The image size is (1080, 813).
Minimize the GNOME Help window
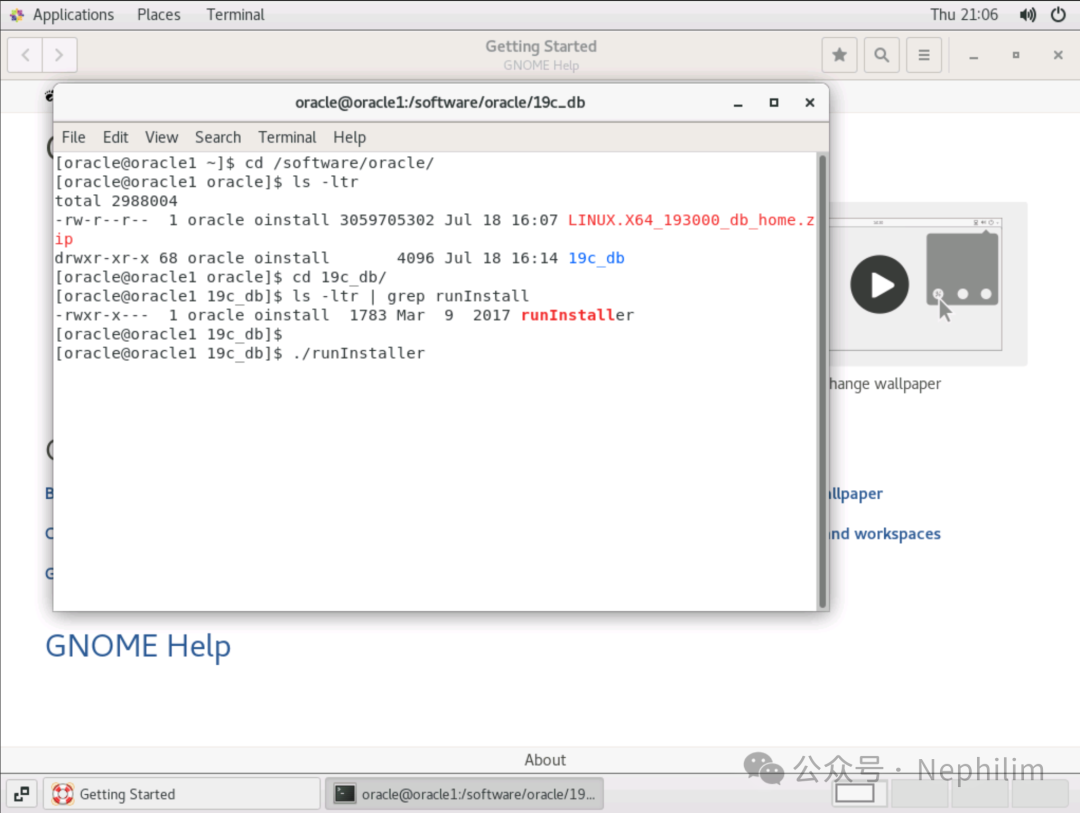(973, 56)
